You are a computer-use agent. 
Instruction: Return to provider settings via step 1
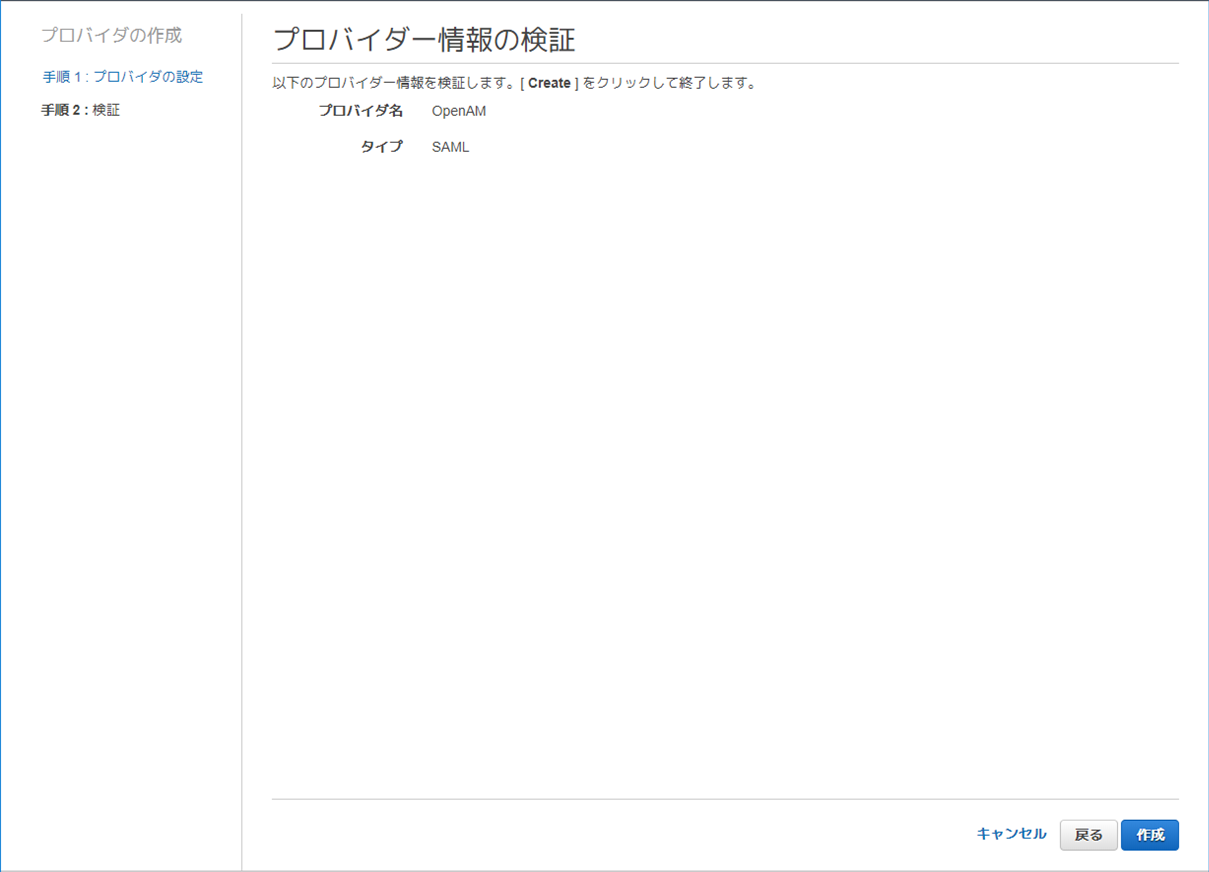pyautogui.click(x=120, y=76)
